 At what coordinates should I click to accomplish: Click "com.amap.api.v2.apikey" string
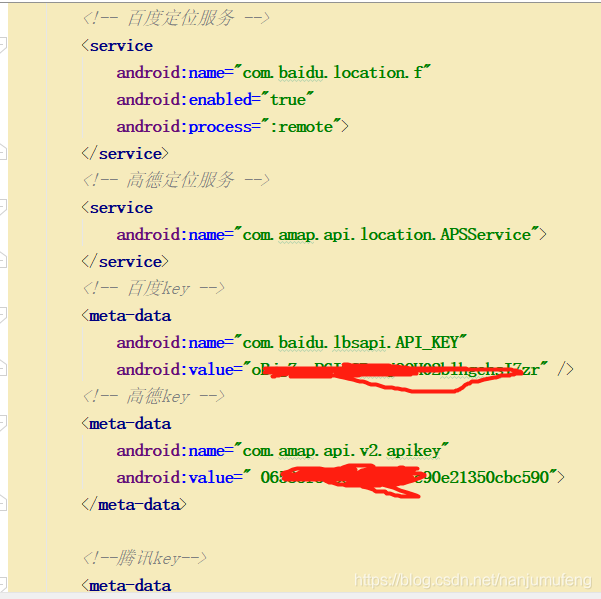[x=341, y=450]
